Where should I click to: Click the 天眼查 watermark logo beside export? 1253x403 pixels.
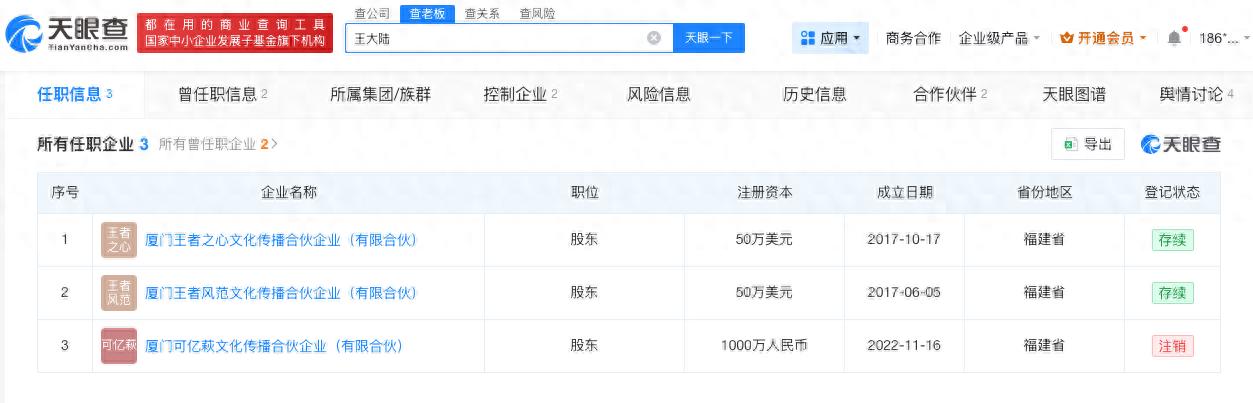[1181, 144]
